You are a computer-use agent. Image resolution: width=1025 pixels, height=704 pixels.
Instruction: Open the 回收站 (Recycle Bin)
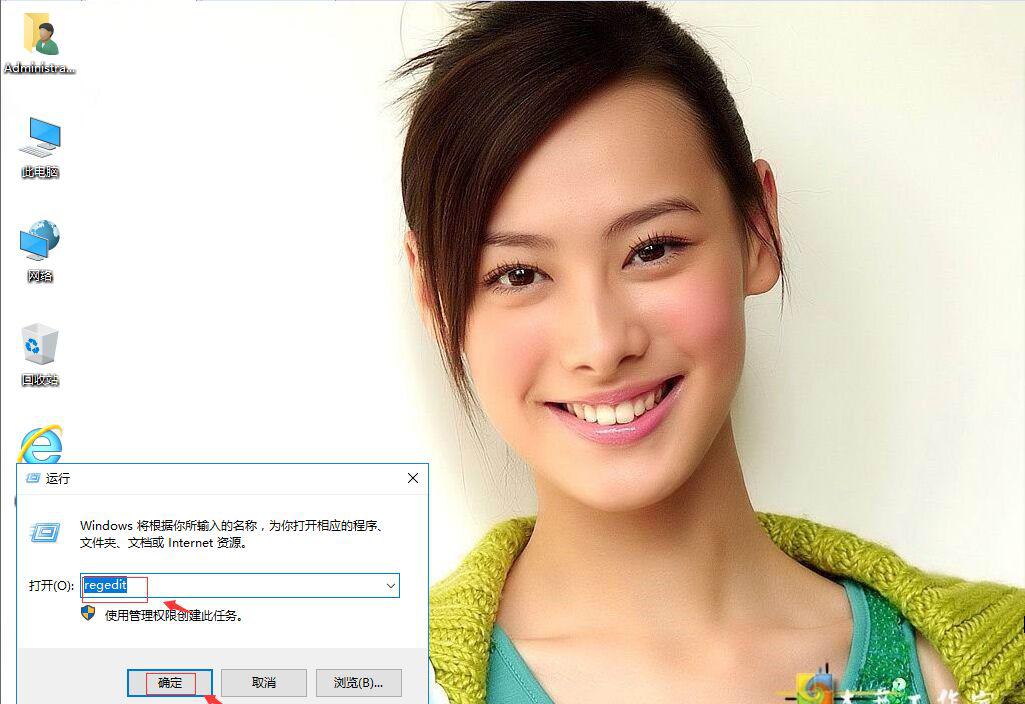[40, 352]
